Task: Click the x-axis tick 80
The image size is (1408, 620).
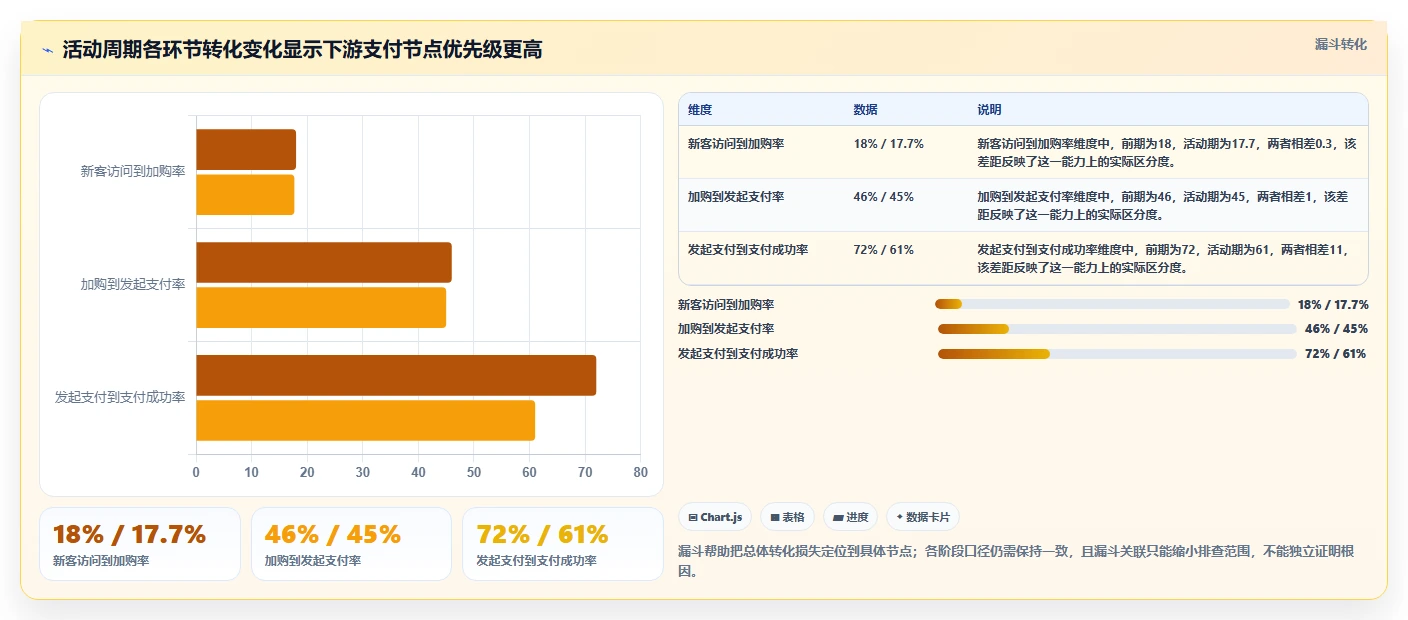Action: click(640, 472)
